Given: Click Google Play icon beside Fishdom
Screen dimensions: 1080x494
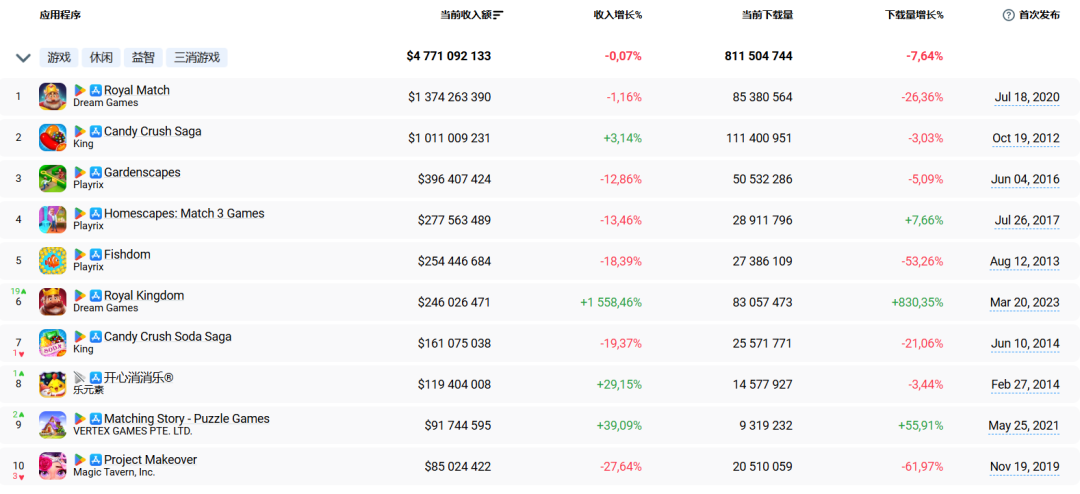Looking at the screenshot, I should [x=80, y=255].
